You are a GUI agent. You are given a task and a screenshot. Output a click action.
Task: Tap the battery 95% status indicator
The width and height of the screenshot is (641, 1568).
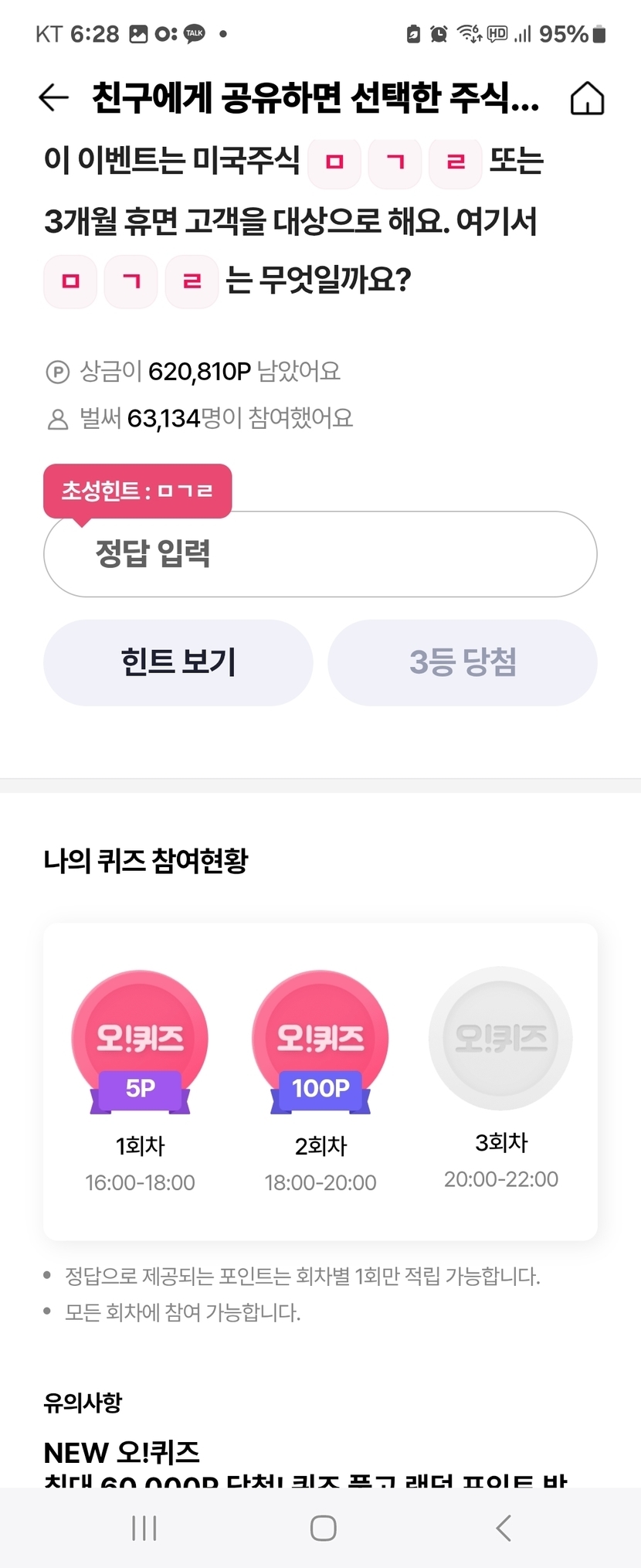pos(572,34)
